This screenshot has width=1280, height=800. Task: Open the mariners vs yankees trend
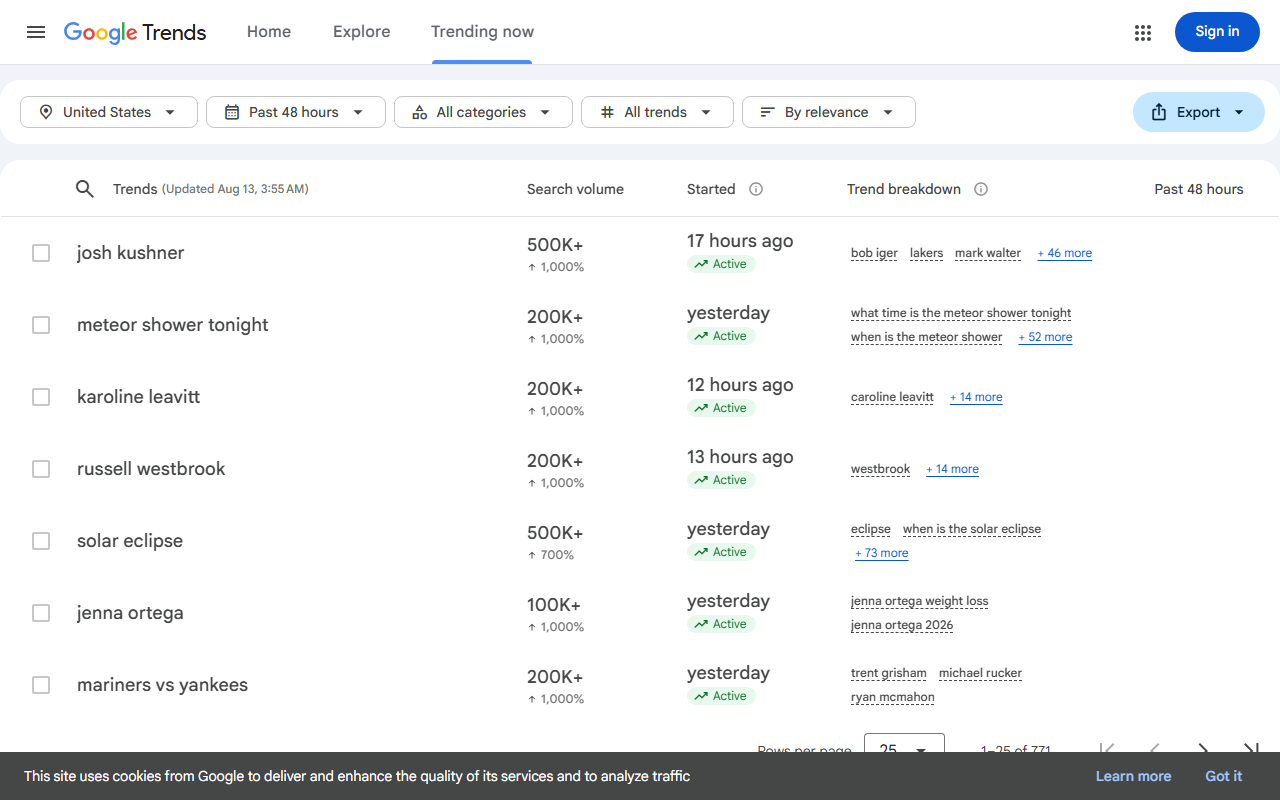[x=162, y=685]
